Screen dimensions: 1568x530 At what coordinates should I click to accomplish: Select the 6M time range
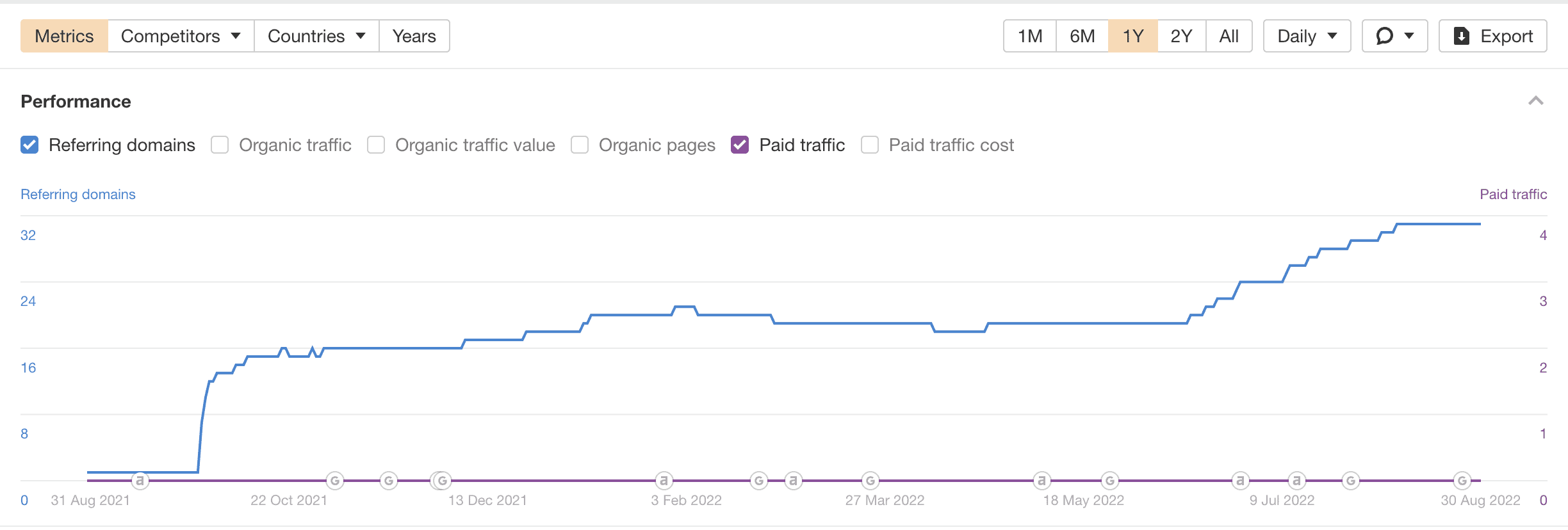coord(1082,36)
